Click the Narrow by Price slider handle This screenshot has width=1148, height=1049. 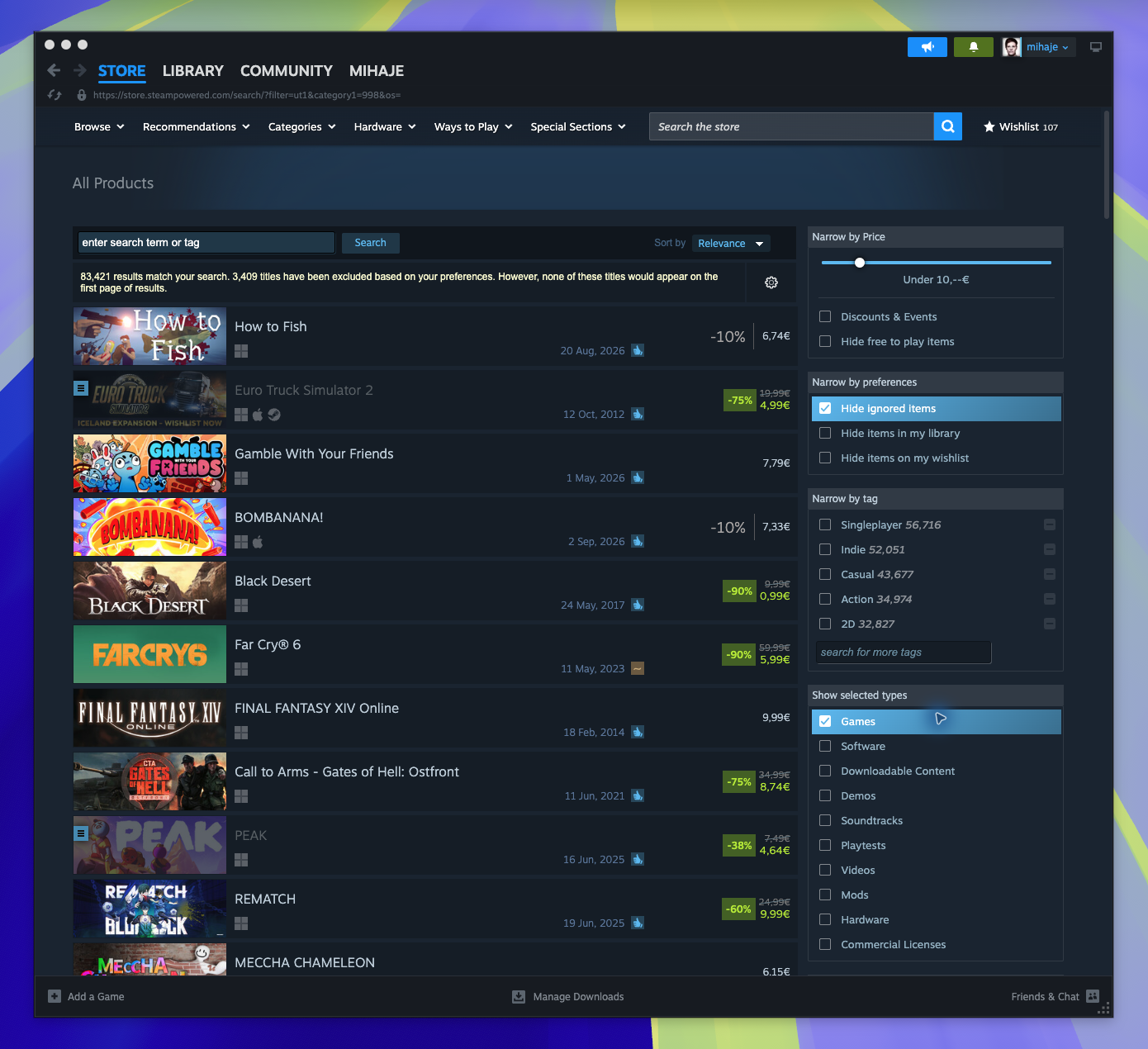coord(860,263)
